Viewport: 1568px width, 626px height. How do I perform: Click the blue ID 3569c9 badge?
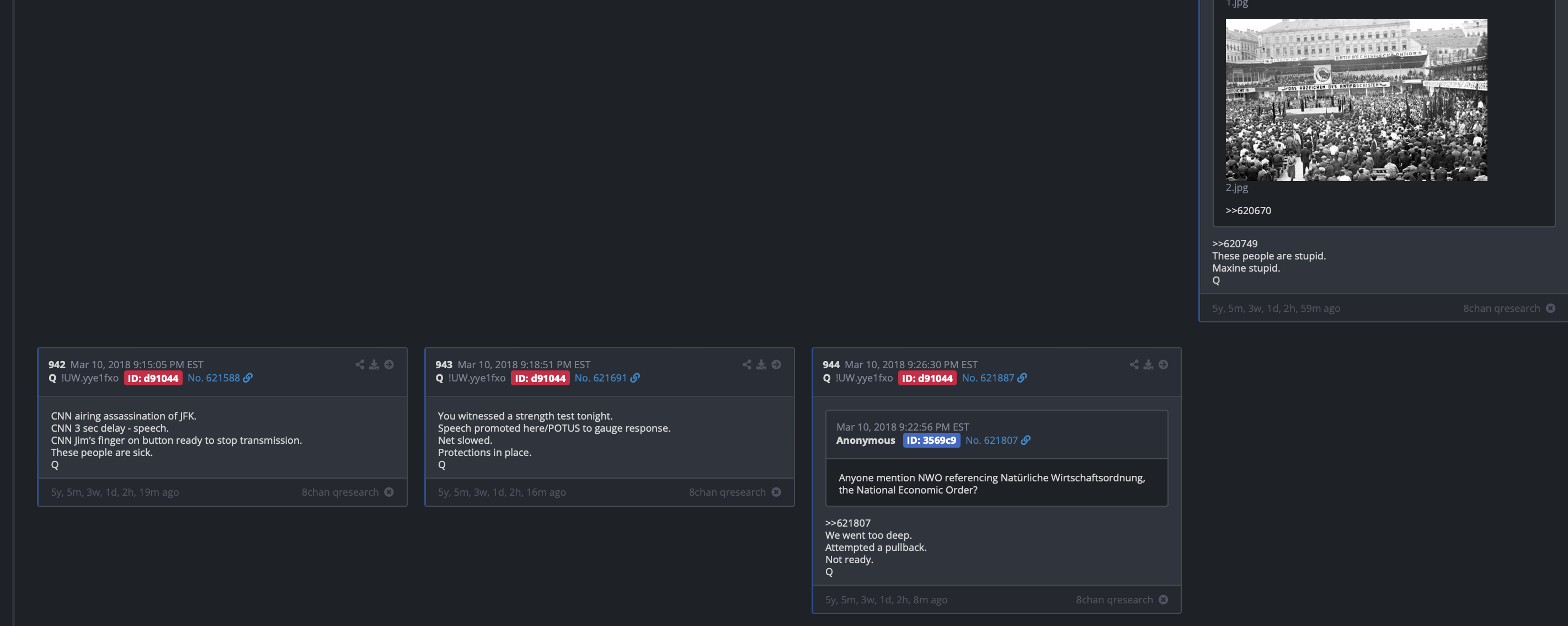pos(931,439)
